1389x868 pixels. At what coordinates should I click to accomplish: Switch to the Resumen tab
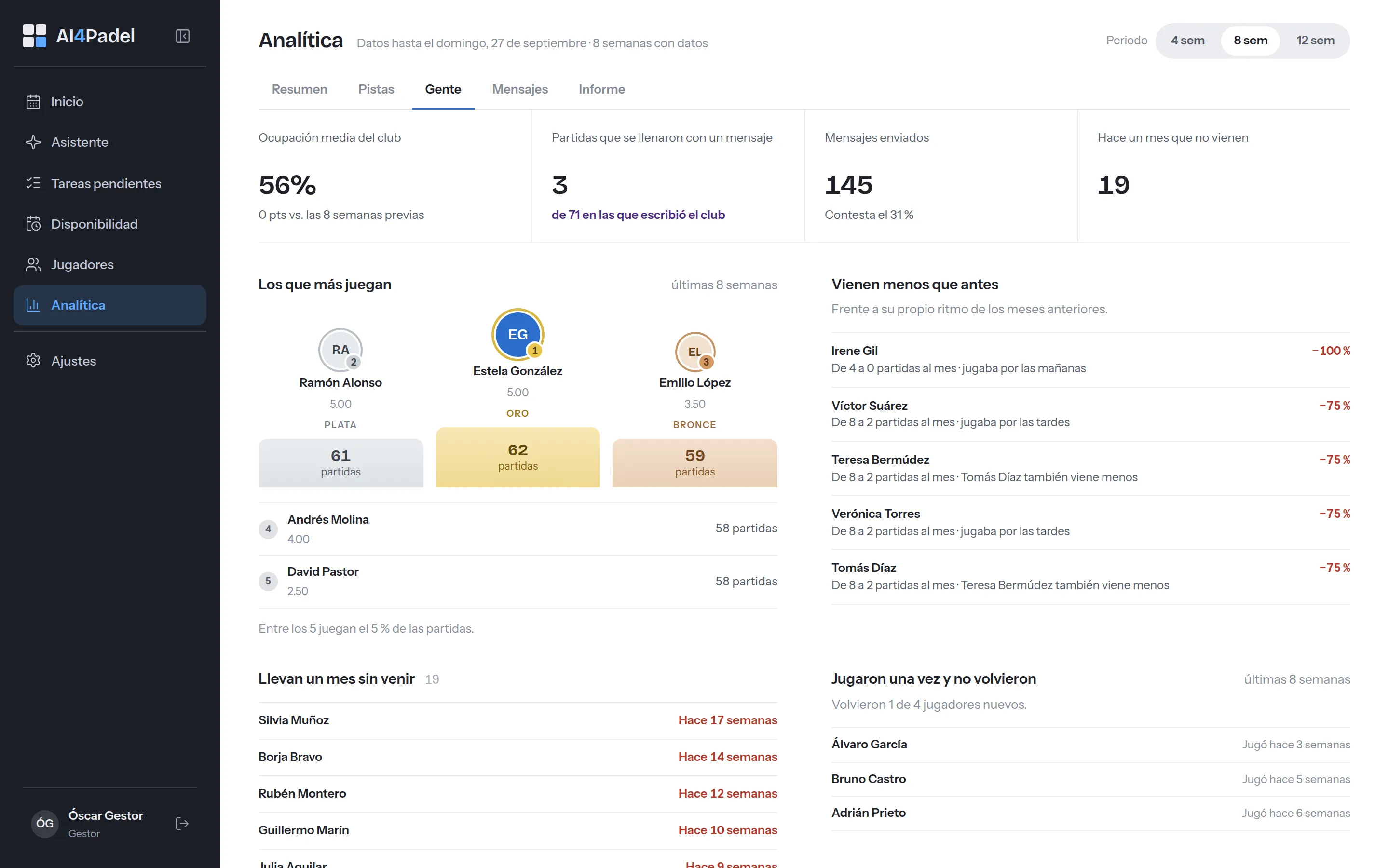299,89
